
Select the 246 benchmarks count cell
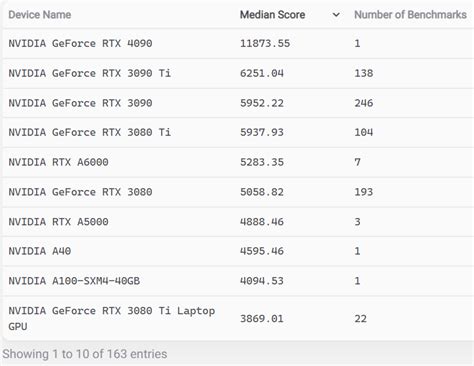tap(364, 103)
